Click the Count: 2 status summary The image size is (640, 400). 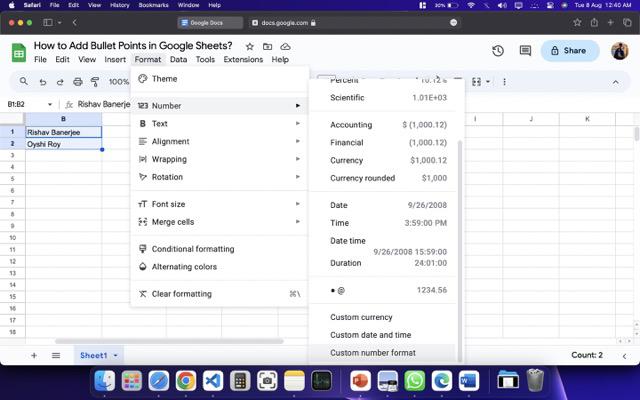point(587,355)
